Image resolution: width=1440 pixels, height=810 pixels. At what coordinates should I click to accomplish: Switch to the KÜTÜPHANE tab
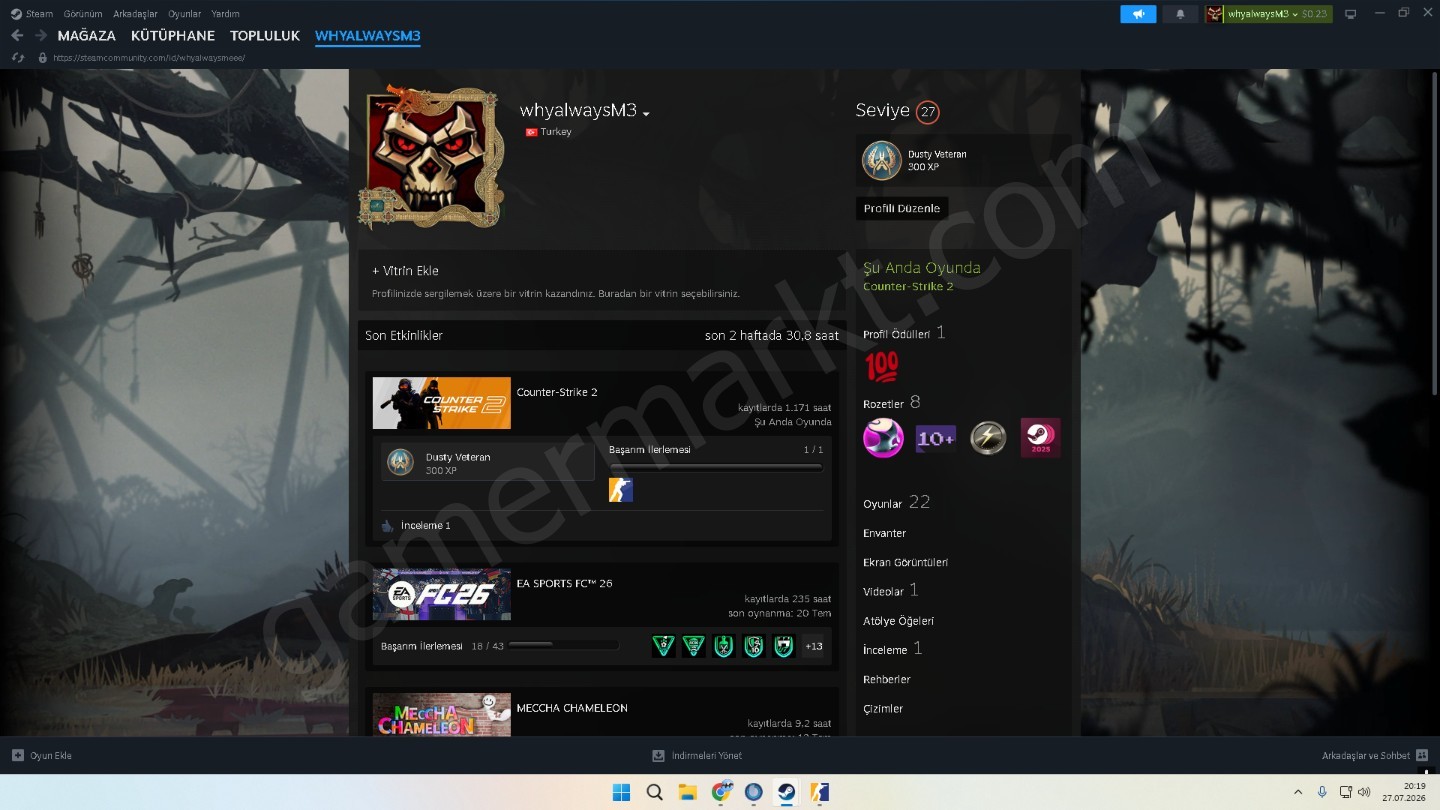173,36
